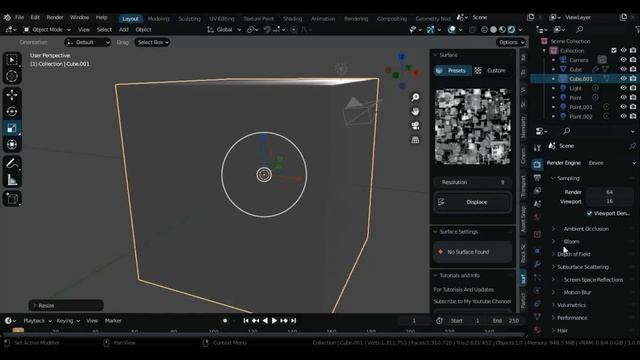Image resolution: width=640 pixels, height=360 pixels.
Task: Select the Annotate tool
Action: [x=12, y=163]
